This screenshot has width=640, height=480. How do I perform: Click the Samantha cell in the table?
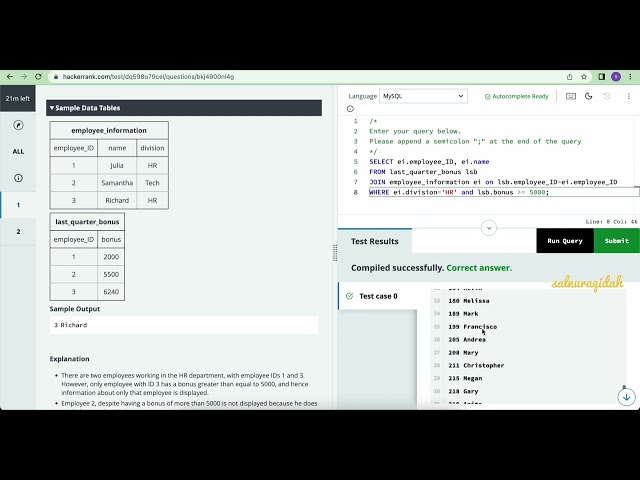pyautogui.click(x=117, y=183)
